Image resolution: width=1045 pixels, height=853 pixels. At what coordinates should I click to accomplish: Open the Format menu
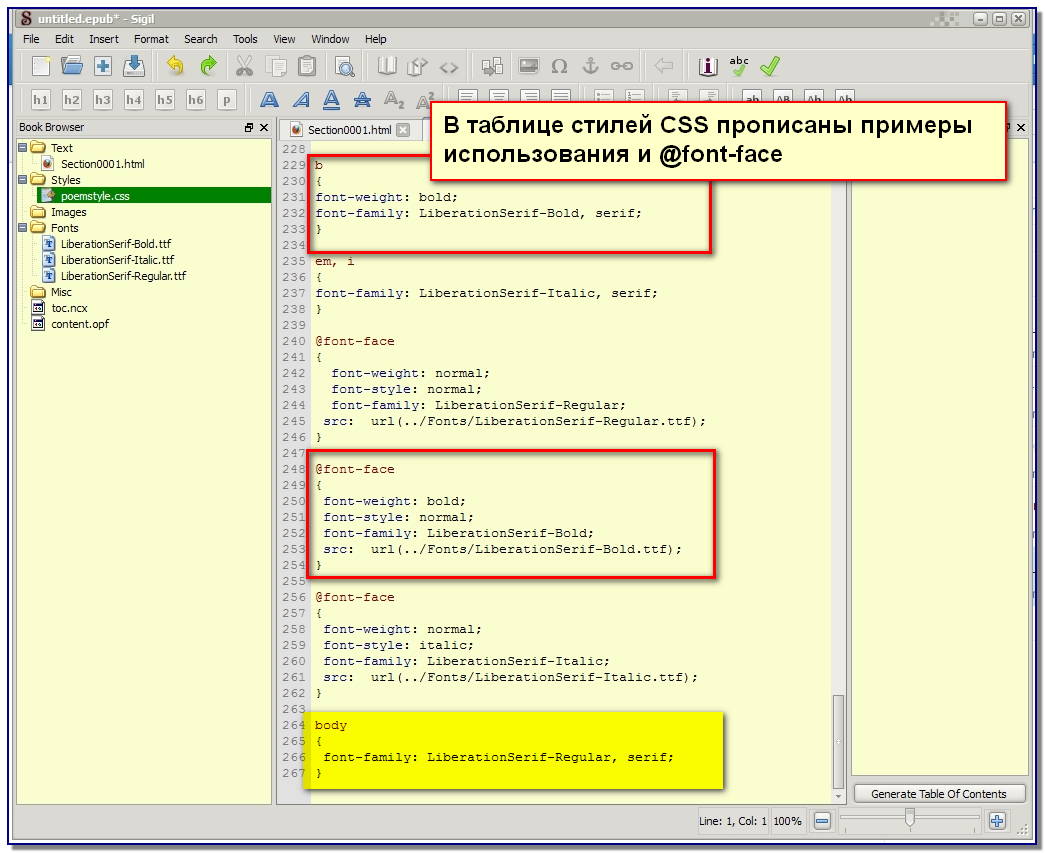coord(151,39)
